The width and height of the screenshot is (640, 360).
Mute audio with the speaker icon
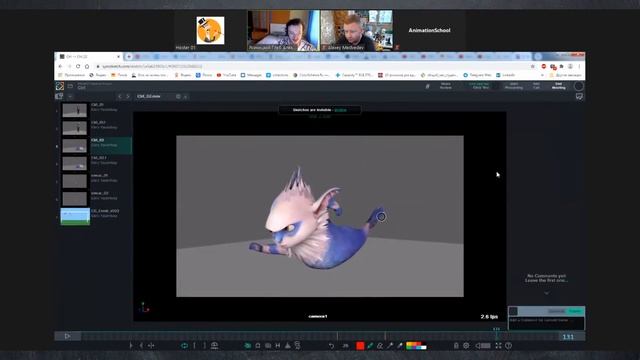(x=478, y=346)
